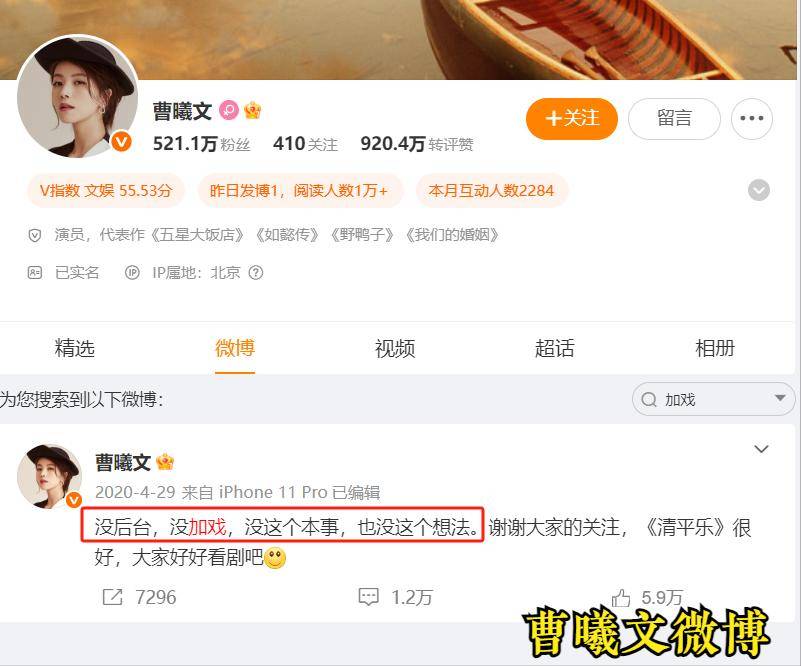
Task: Follow the user with +关注 button
Action: pyautogui.click(x=572, y=118)
